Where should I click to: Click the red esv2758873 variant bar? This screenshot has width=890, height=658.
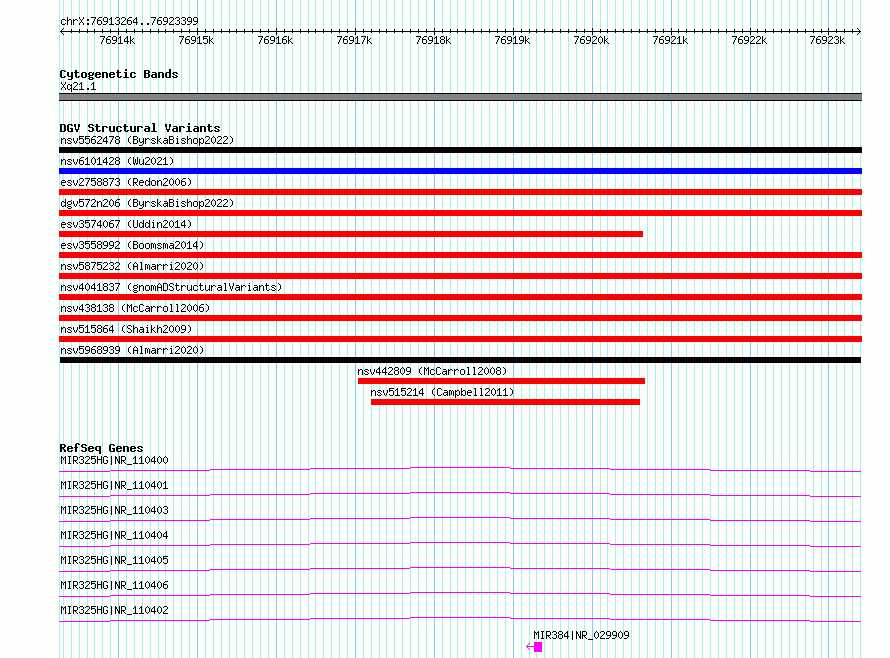pyautogui.click(x=460, y=192)
